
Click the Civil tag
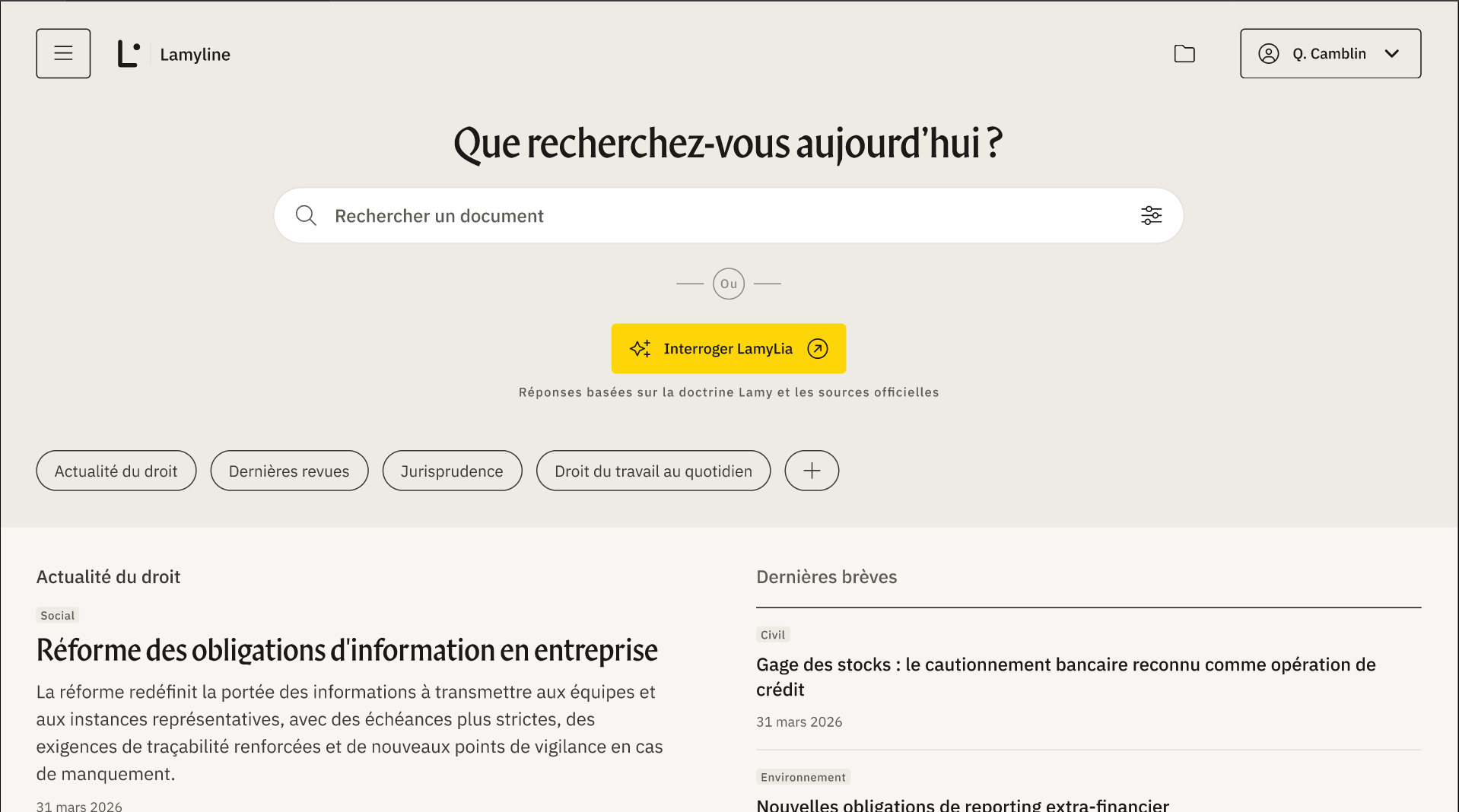[773, 635]
